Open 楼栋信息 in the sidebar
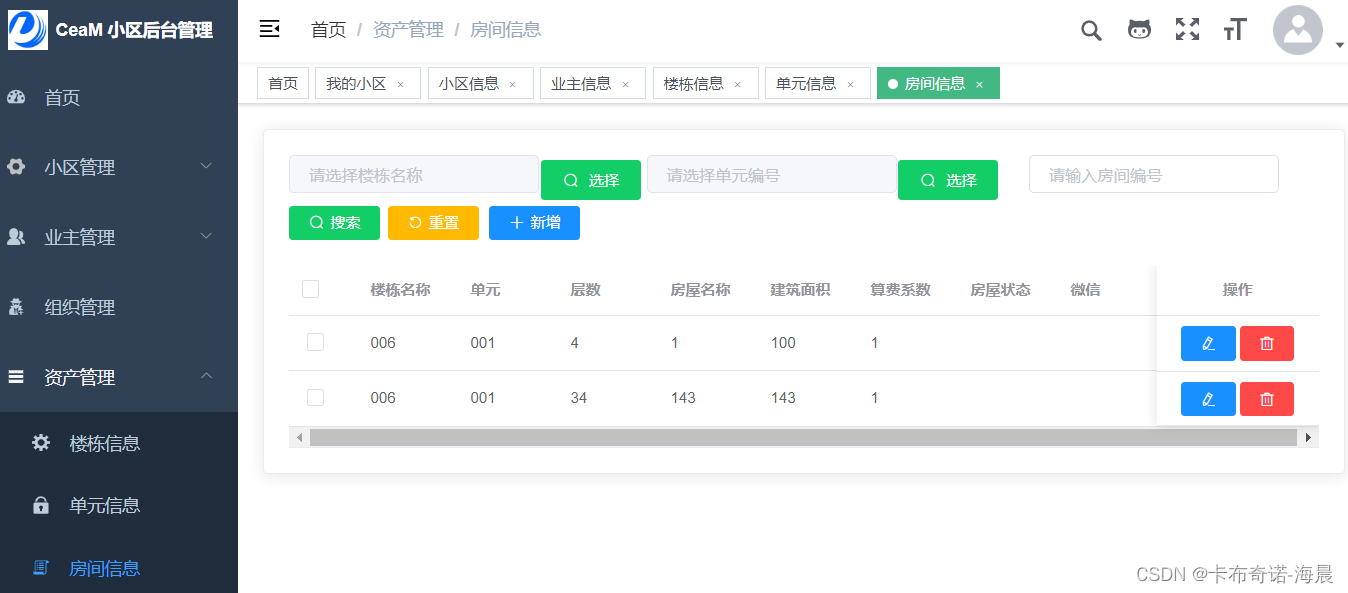The width and height of the screenshot is (1348, 593). 119,443
